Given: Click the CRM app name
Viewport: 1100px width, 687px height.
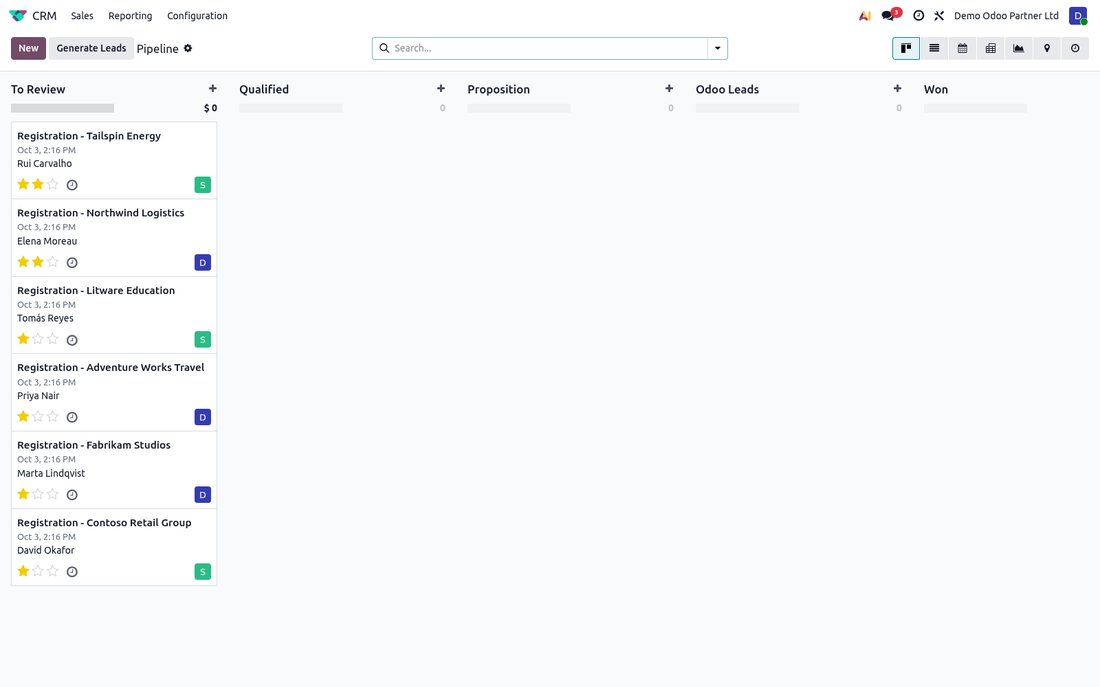Looking at the screenshot, I should (x=44, y=15).
